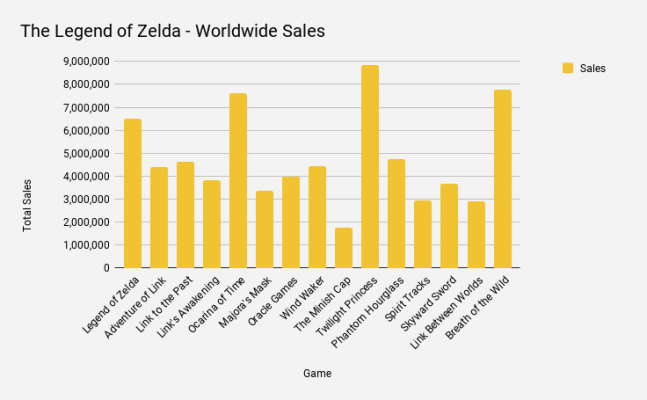The width and height of the screenshot is (647, 400).
Task: Click the 9,000,000 axis value label
Action: click(85, 61)
